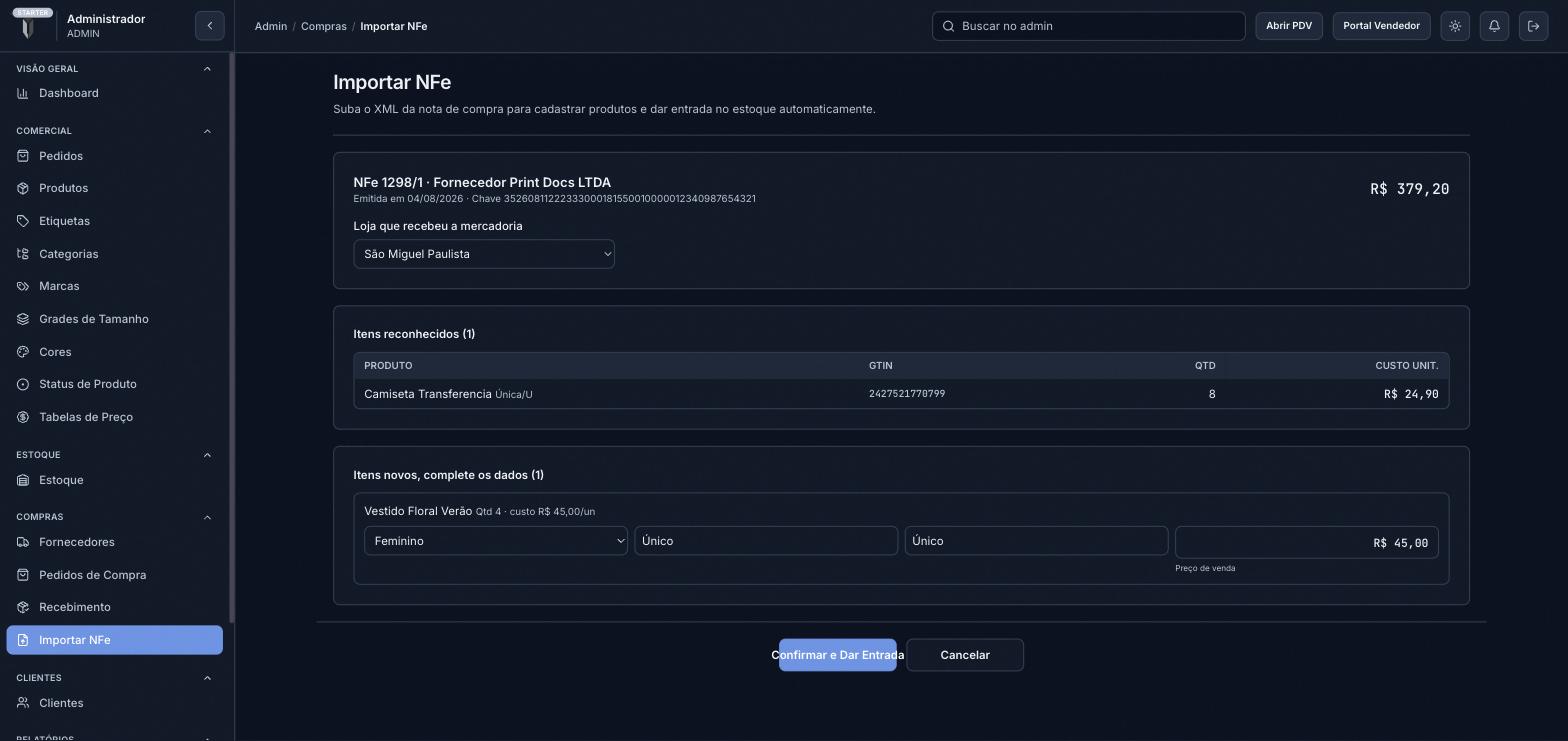Click the Cores palette icon
Image resolution: width=1568 pixels, height=741 pixels.
coord(23,352)
